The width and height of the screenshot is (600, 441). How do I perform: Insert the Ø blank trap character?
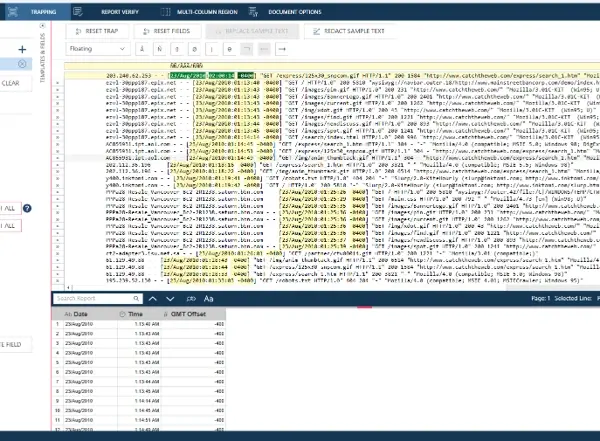194,49
